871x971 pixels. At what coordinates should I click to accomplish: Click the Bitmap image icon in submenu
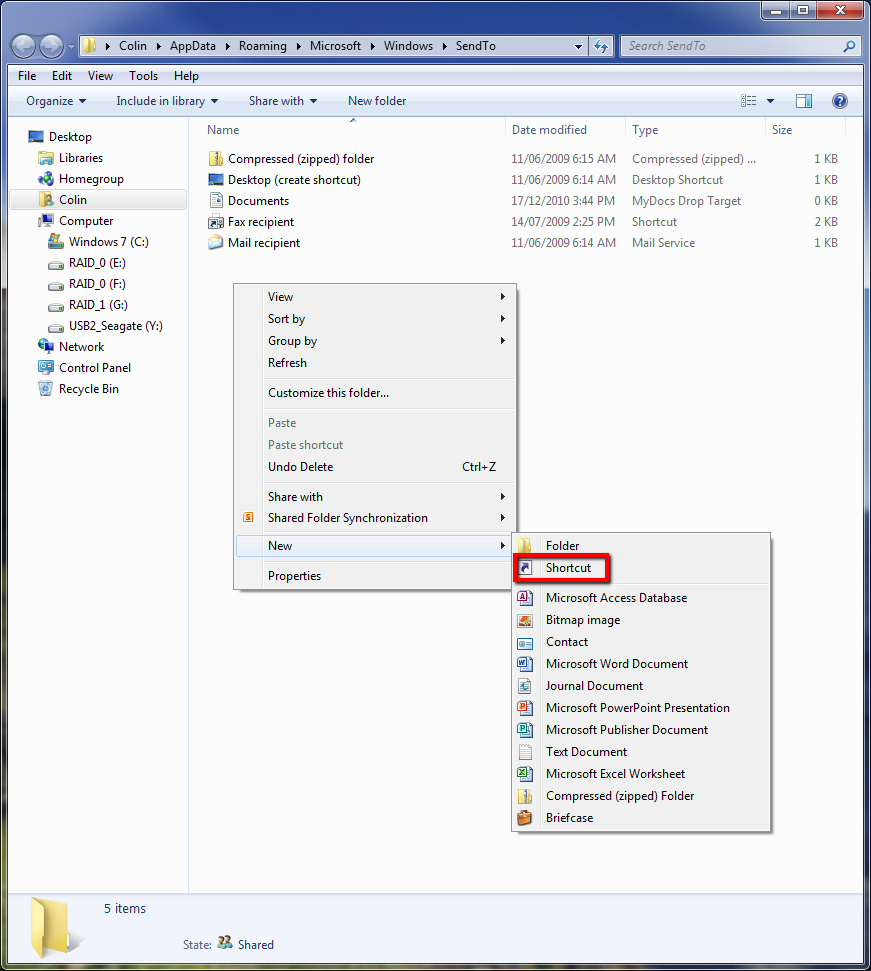click(524, 620)
